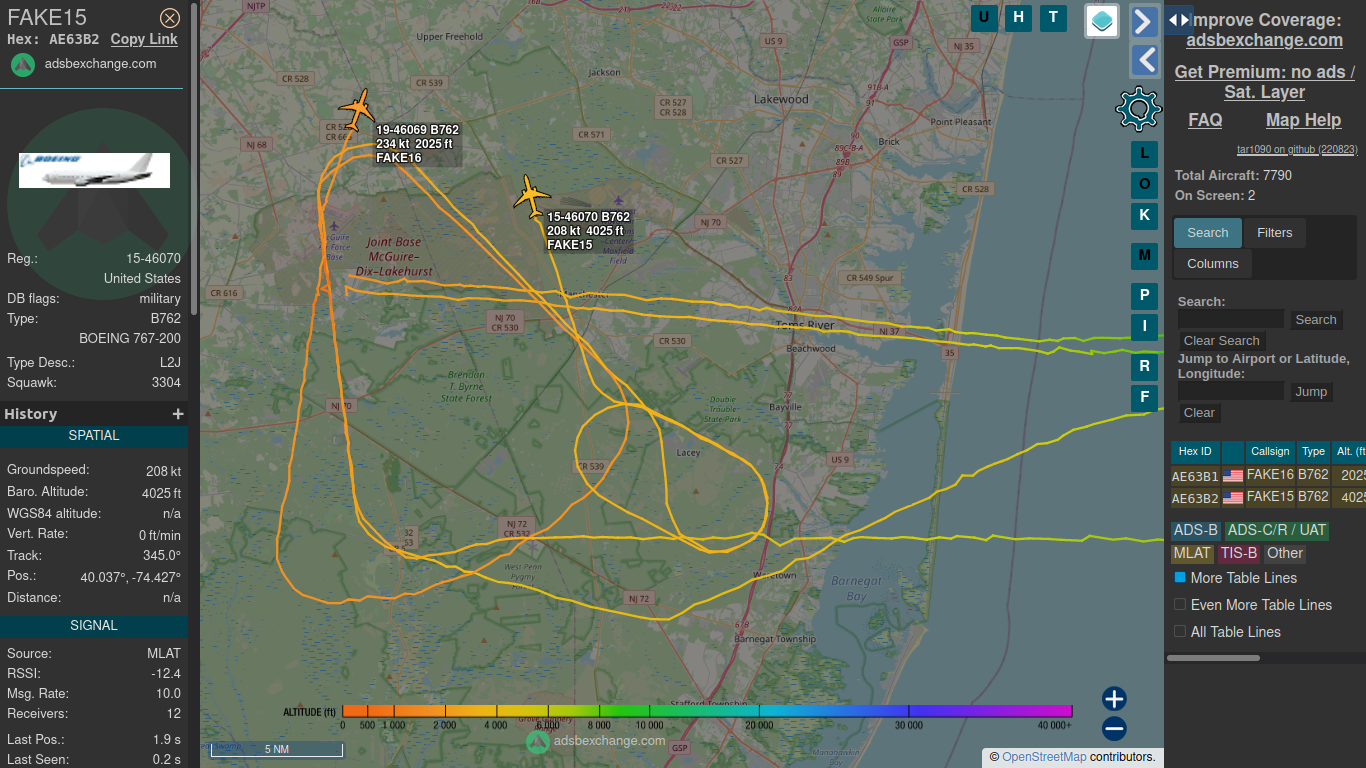The image size is (1366, 768).
Task: Enable Even More Table Lines checkbox
Action: (1180, 604)
